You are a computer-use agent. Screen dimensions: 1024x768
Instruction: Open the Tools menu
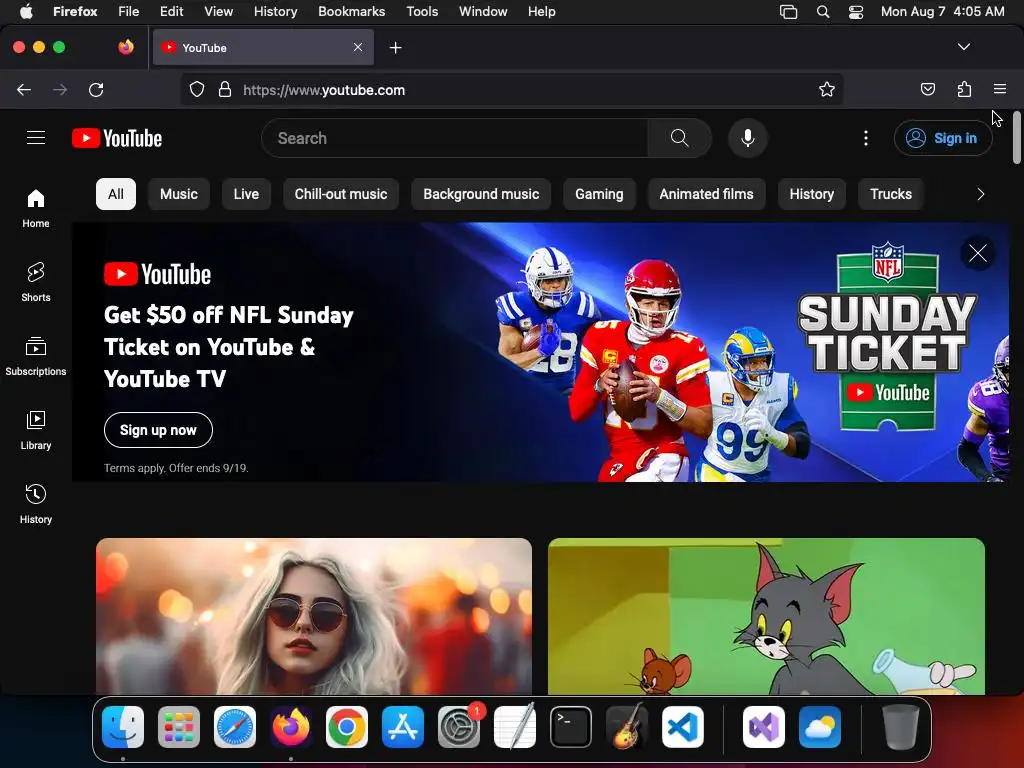(x=422, y=12)
